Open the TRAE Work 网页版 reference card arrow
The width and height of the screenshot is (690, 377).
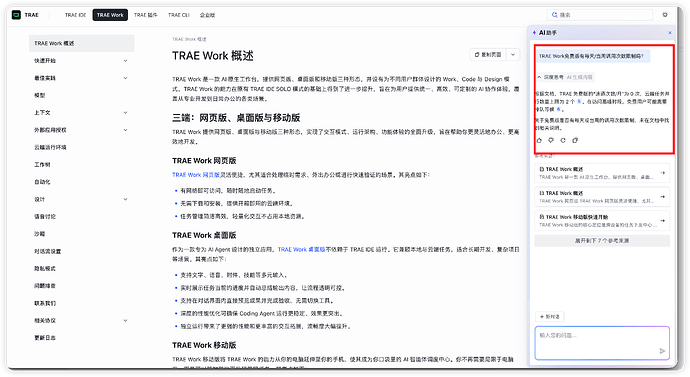click(663, 197)
